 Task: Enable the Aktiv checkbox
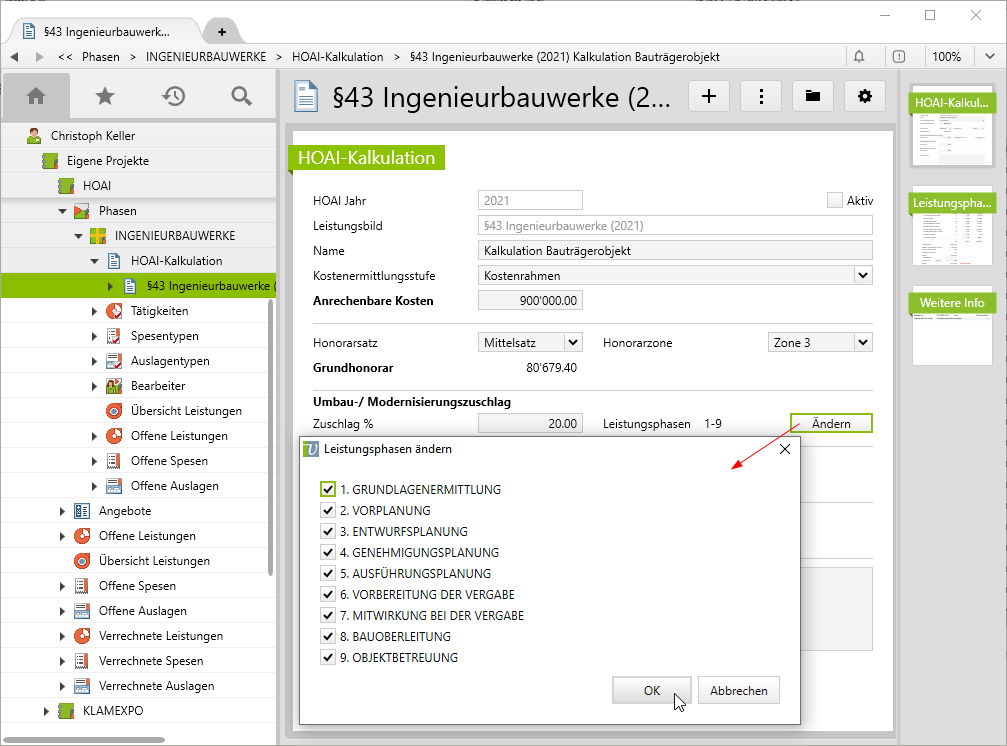(x=835, y=201)
